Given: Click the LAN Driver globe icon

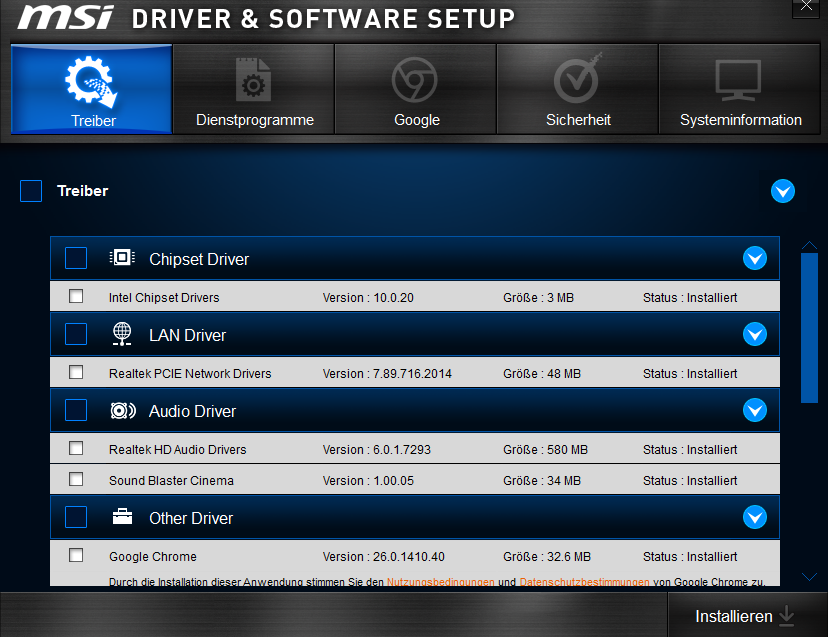Looking at the screenshot, I should [122, 334].
